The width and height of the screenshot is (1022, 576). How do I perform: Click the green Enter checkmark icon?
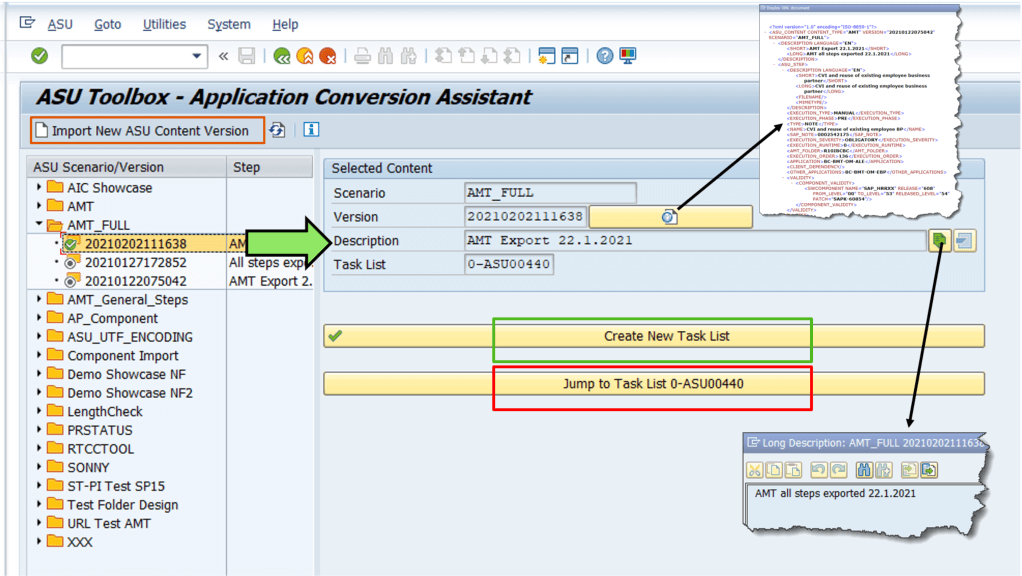[x=40, y=56]
